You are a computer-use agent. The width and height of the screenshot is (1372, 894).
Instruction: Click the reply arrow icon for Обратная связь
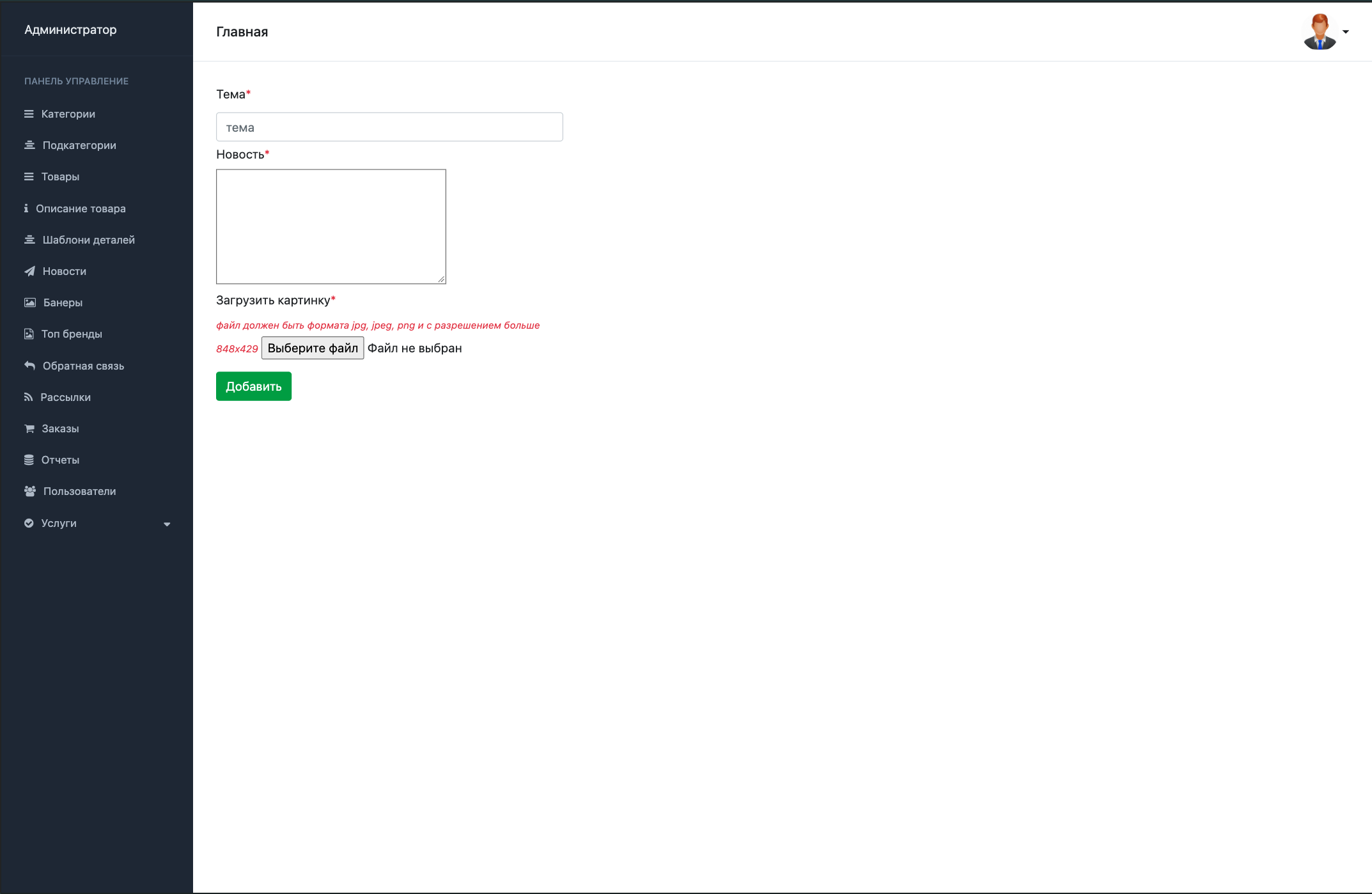(29, 366)
